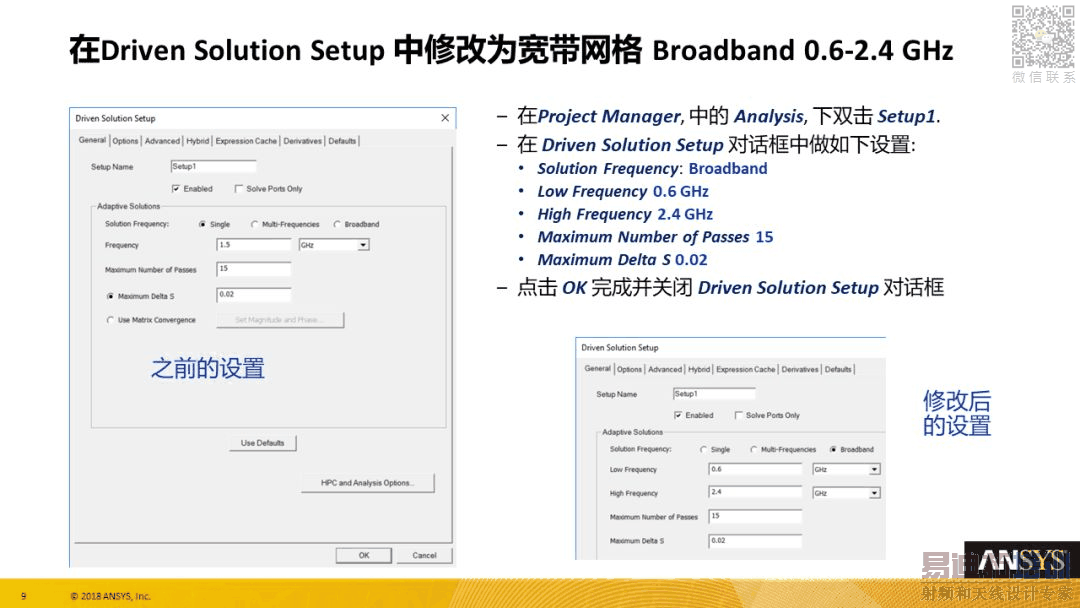1080x608 pixels.
Task: Open Hybrid tab in right dialog
Action: pos(699,370)
